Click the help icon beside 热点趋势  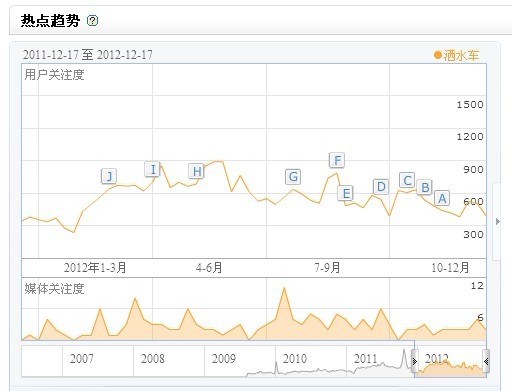(92, 21)
